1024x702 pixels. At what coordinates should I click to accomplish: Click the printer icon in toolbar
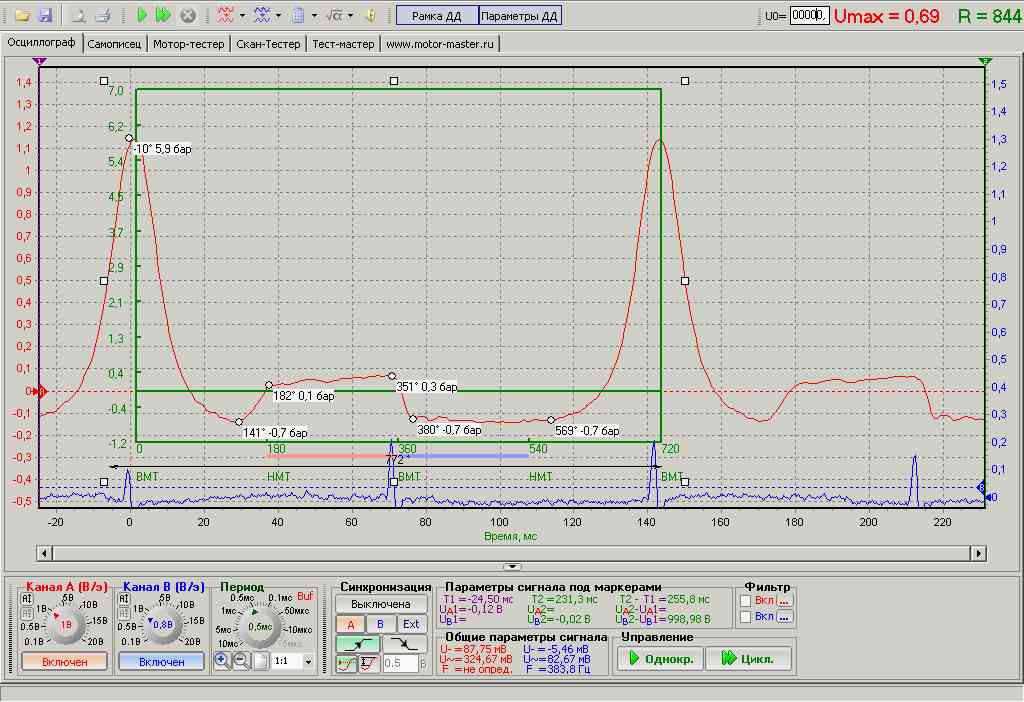102,16
